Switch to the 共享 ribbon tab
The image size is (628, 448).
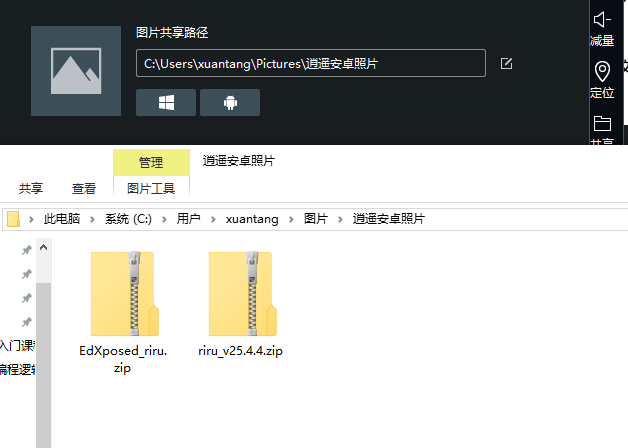tap(31, 189)
